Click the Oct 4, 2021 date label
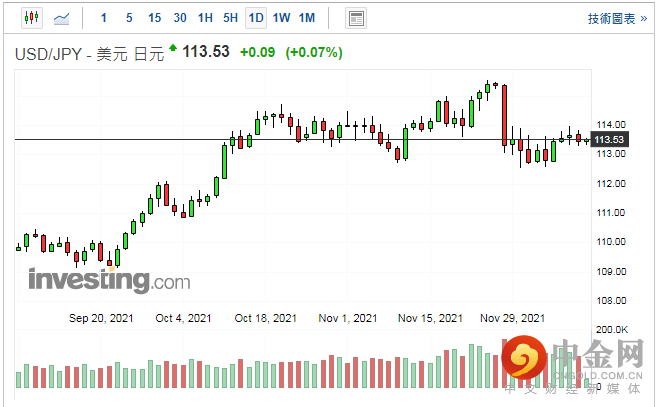The height and width of the screenshot is (407, 658). coord(183,318)
